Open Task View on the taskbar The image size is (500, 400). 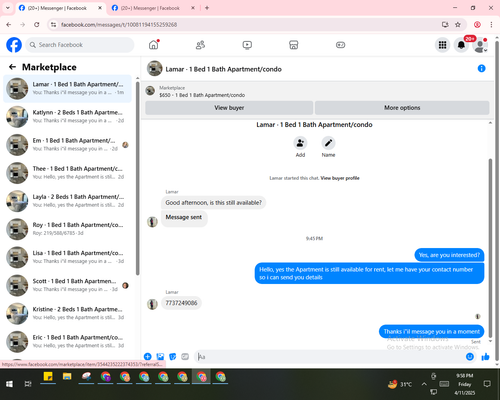[28, 384]
